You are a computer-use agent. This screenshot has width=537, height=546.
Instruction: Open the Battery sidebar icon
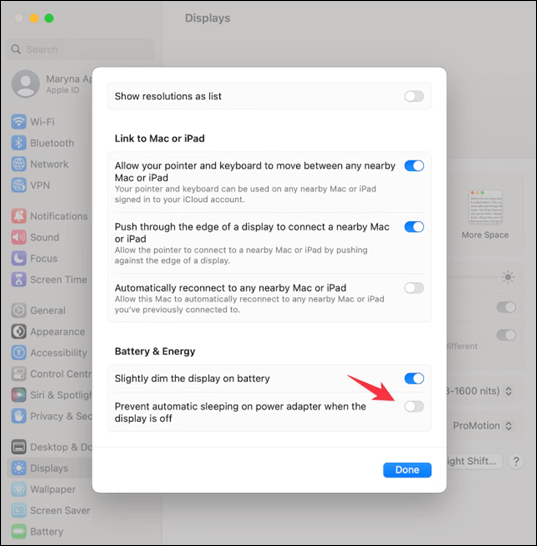point(18,531)
